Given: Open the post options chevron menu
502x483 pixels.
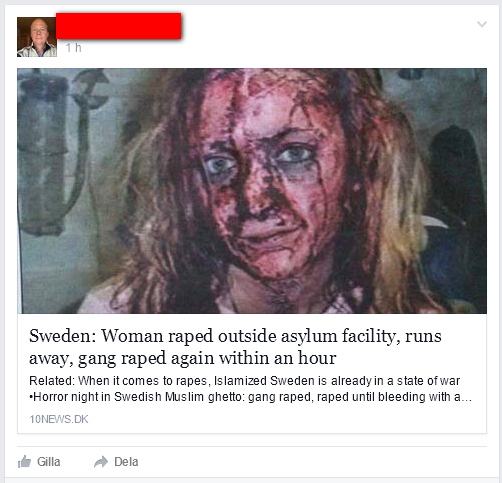Looking at the screenshot, I should tap(482, 24).
